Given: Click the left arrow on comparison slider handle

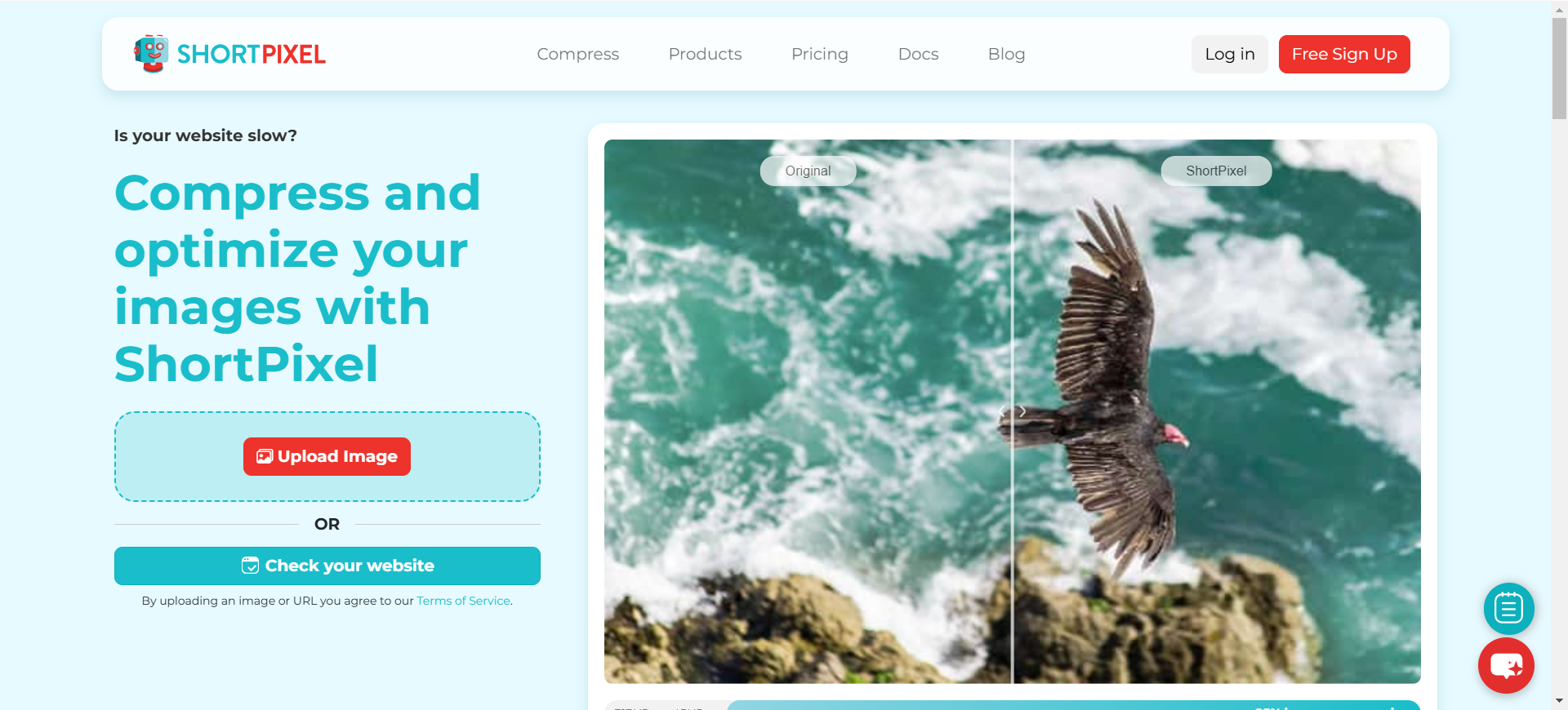Looking at the screenshot, I should [x=1002, y=411].
